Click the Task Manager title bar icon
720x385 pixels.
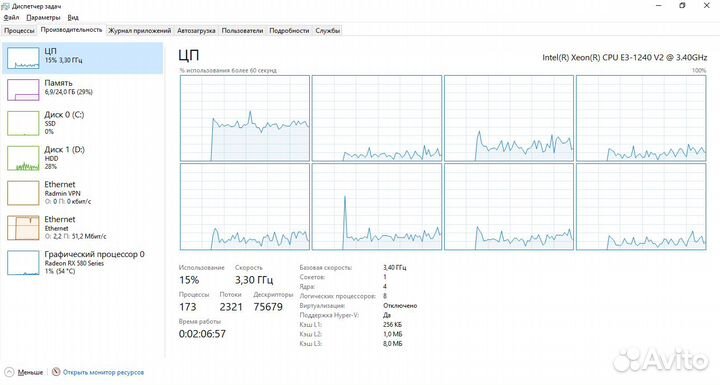coord(6,6)
